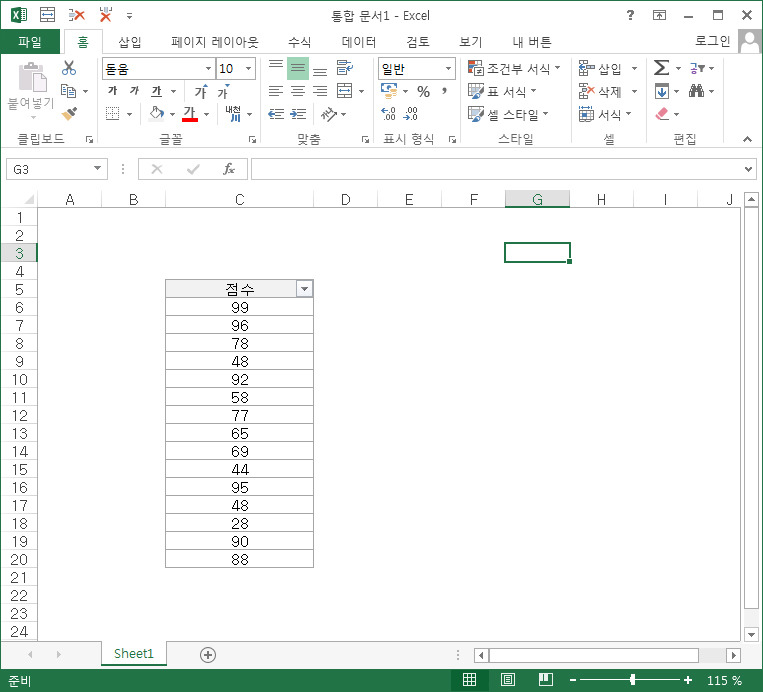Viewport: 763px width, 692px height.
Task: Open Find and Select binoculars
Action: 696,91
